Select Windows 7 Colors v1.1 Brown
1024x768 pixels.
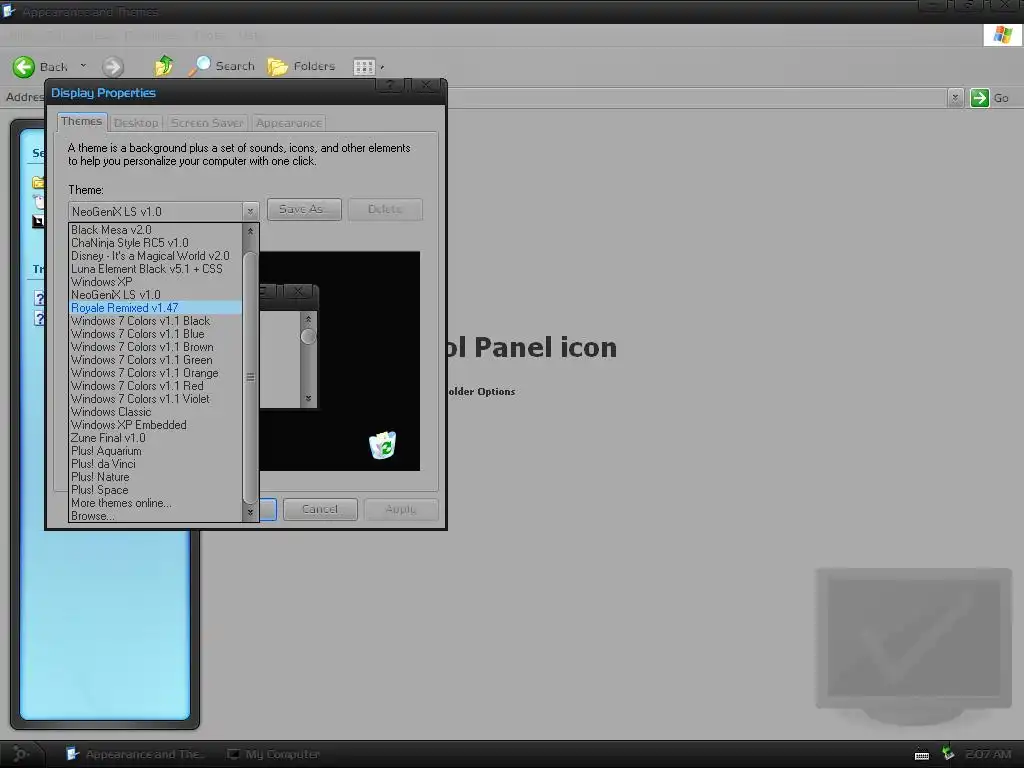(x=155, y=347)
